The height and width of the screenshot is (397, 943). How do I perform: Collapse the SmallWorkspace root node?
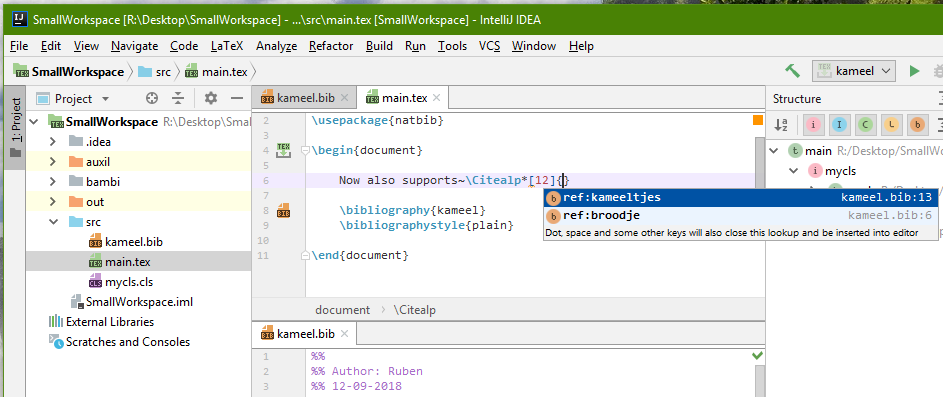[34, 122]
